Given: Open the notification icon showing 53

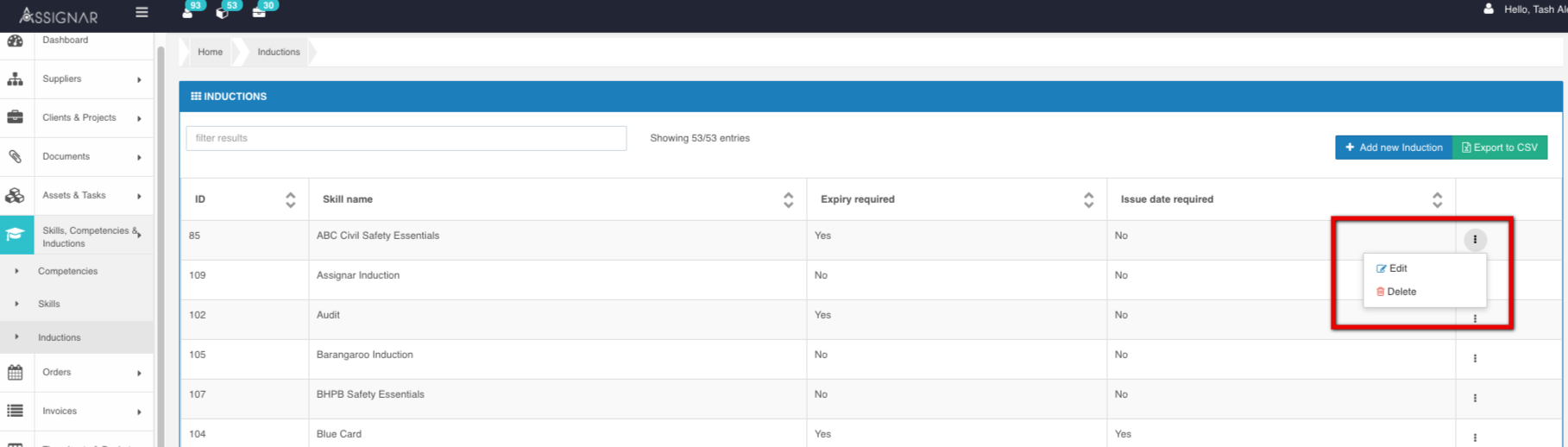Looking at the screenshot, I should 223,12.
